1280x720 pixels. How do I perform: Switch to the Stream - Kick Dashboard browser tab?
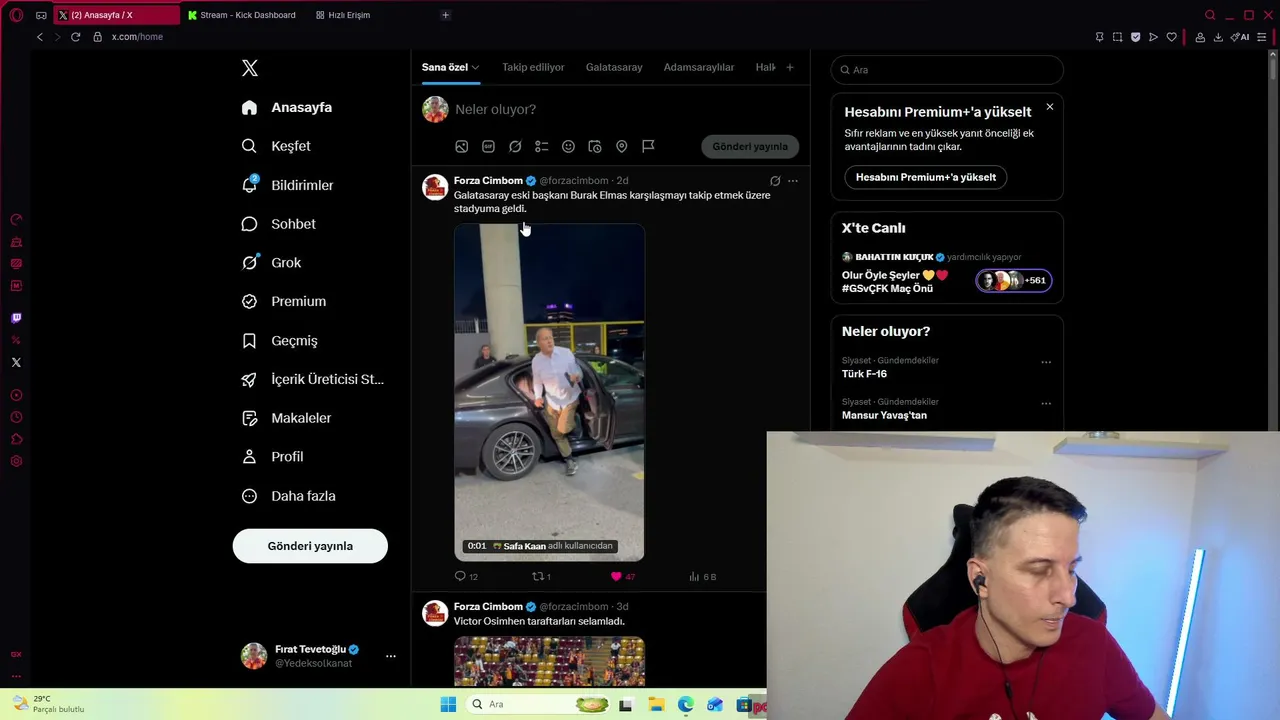[x=241, y=15]
